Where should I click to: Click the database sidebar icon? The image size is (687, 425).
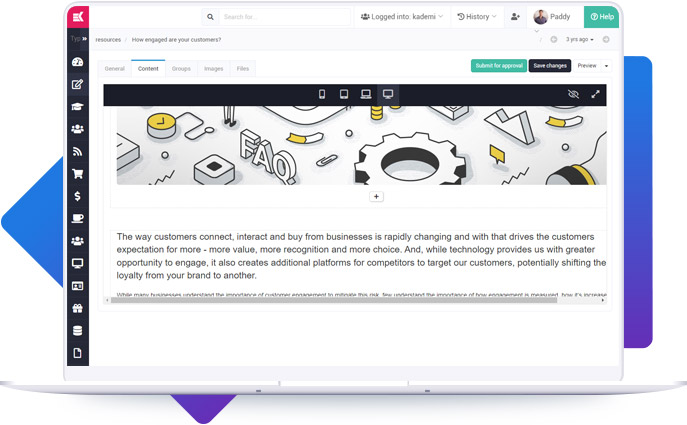point(77,331)
